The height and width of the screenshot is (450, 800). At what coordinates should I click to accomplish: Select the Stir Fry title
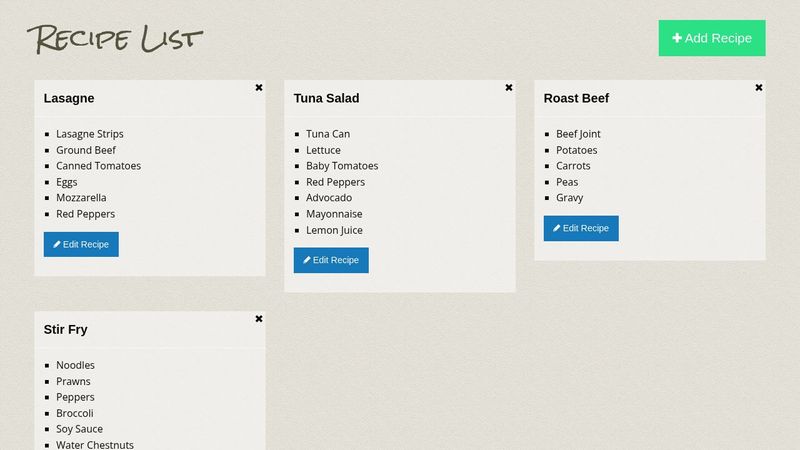coord(65,330)
